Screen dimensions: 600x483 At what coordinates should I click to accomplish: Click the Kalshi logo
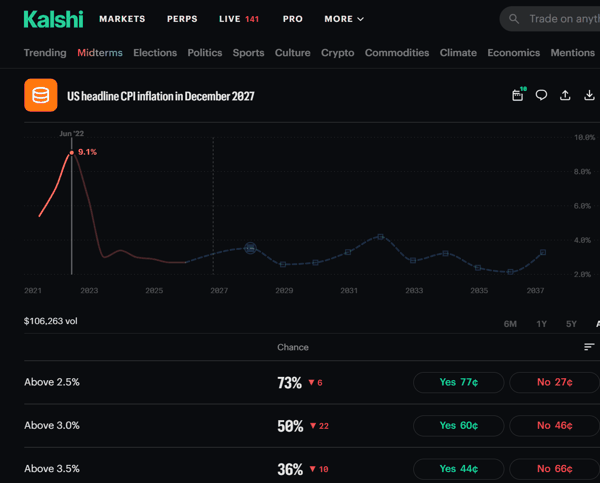coord(53,19)
